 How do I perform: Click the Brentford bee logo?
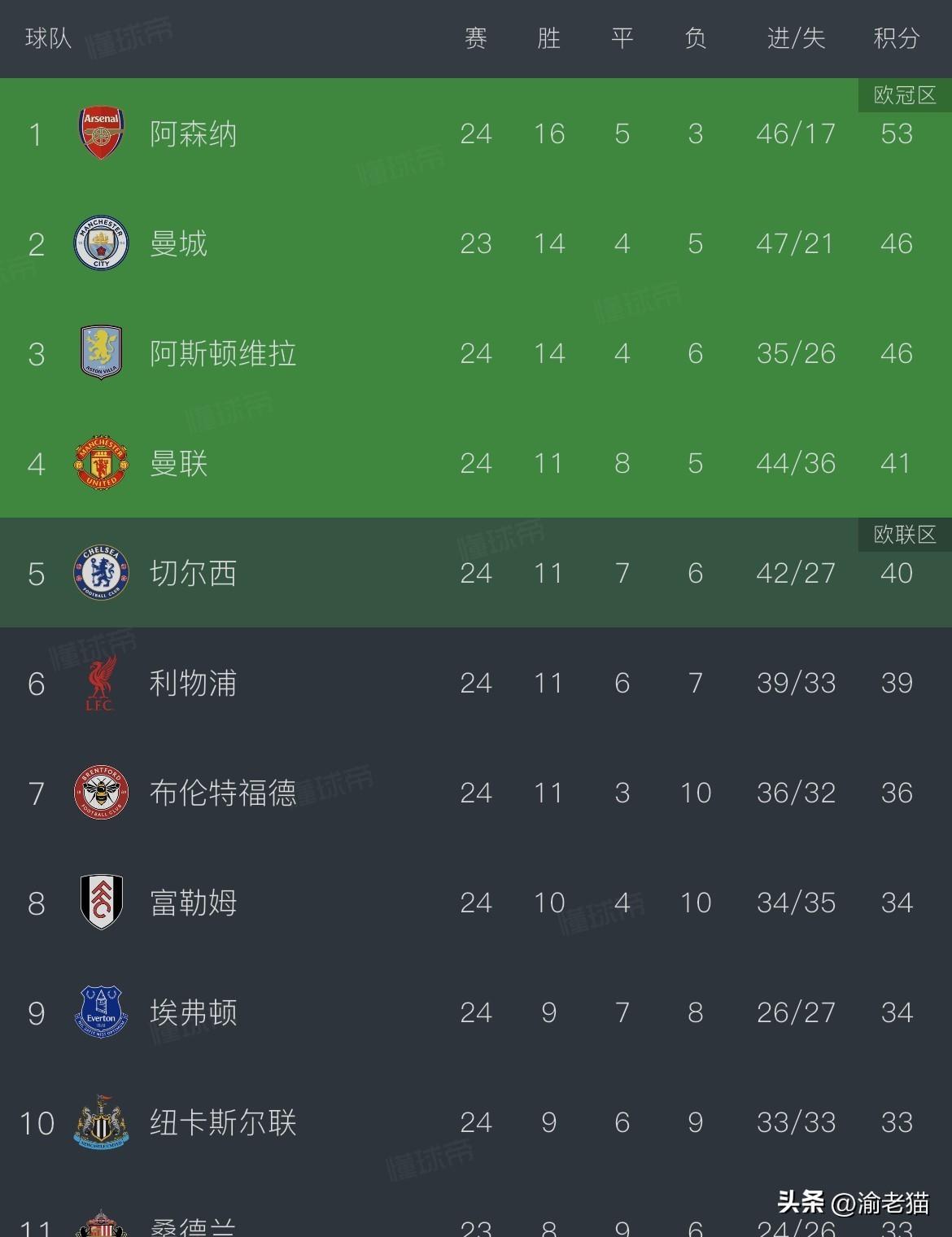101,793
